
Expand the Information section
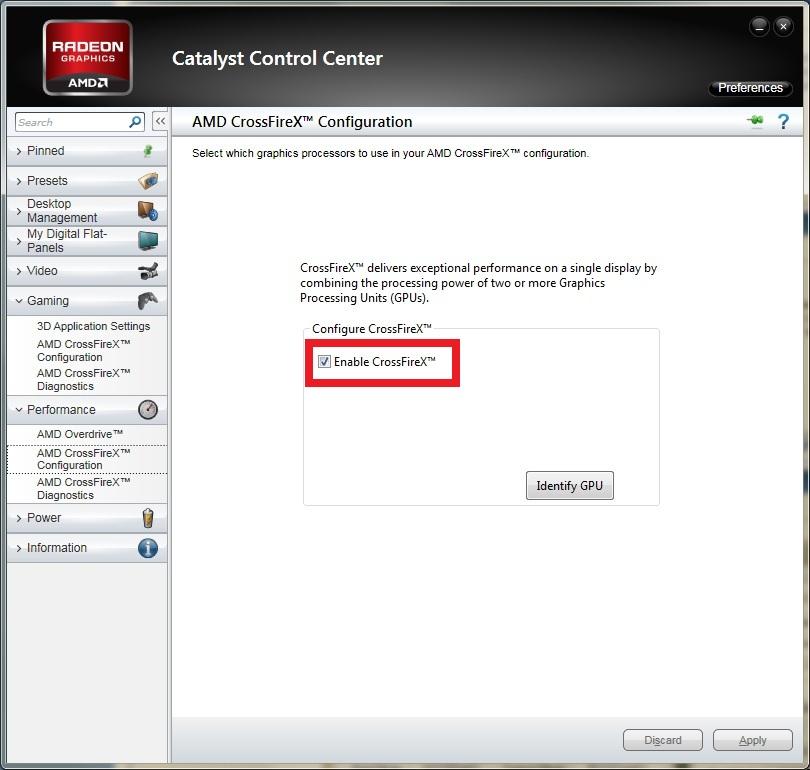pos(87,548)
